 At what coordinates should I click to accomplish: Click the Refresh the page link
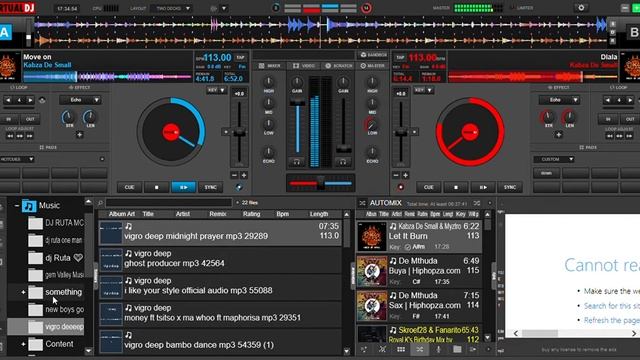[611, 320]
